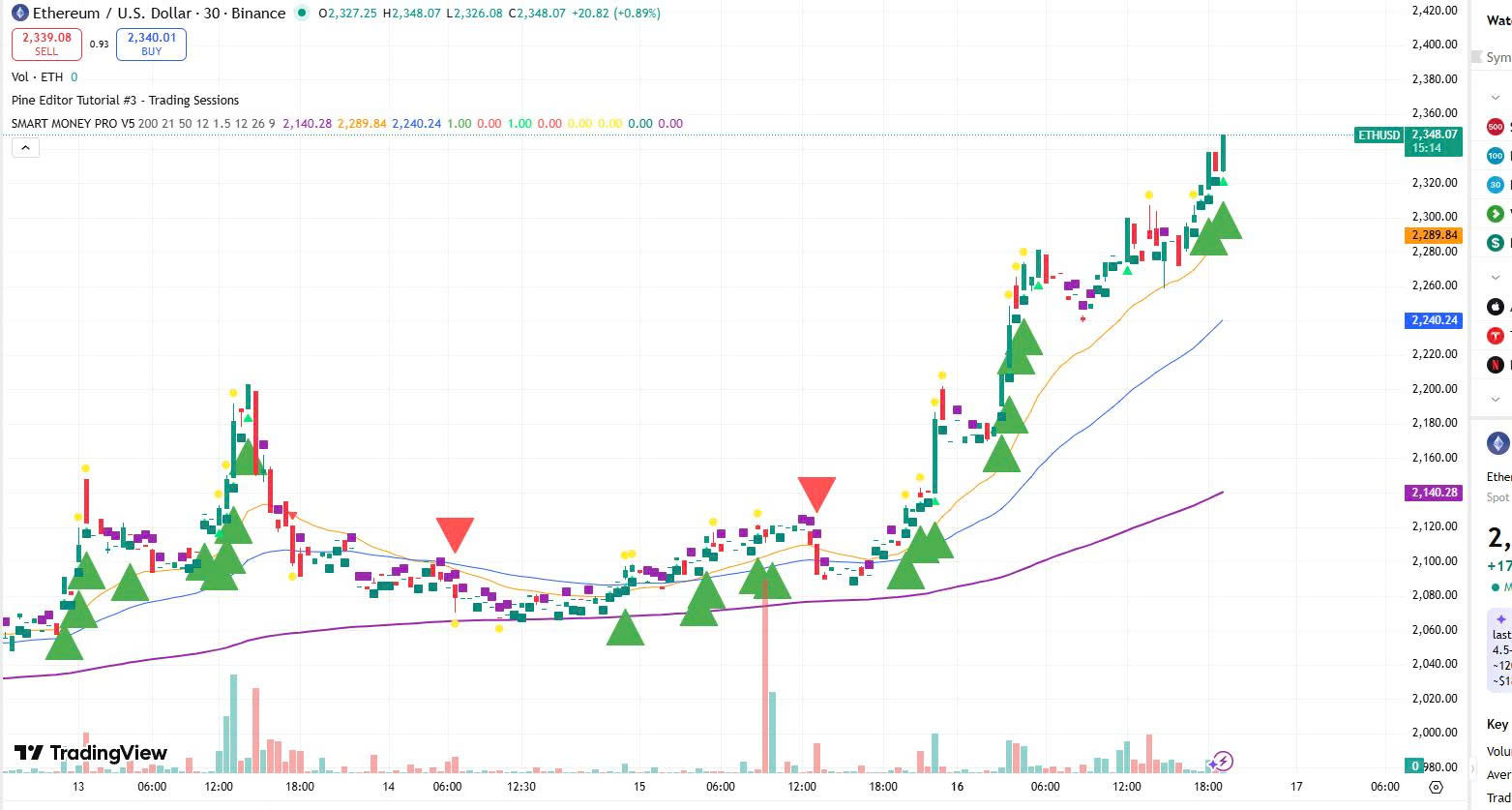Click the orange 2,289.84 price label
This screenshot has height=810, width=1512.
point(1433,235)
